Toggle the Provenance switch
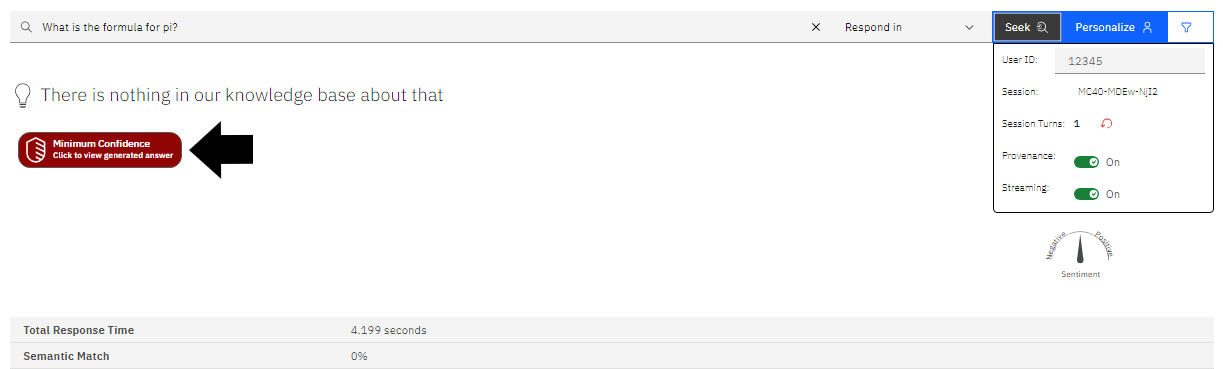Screen dimensions: 1223x369 point(1086,162)
